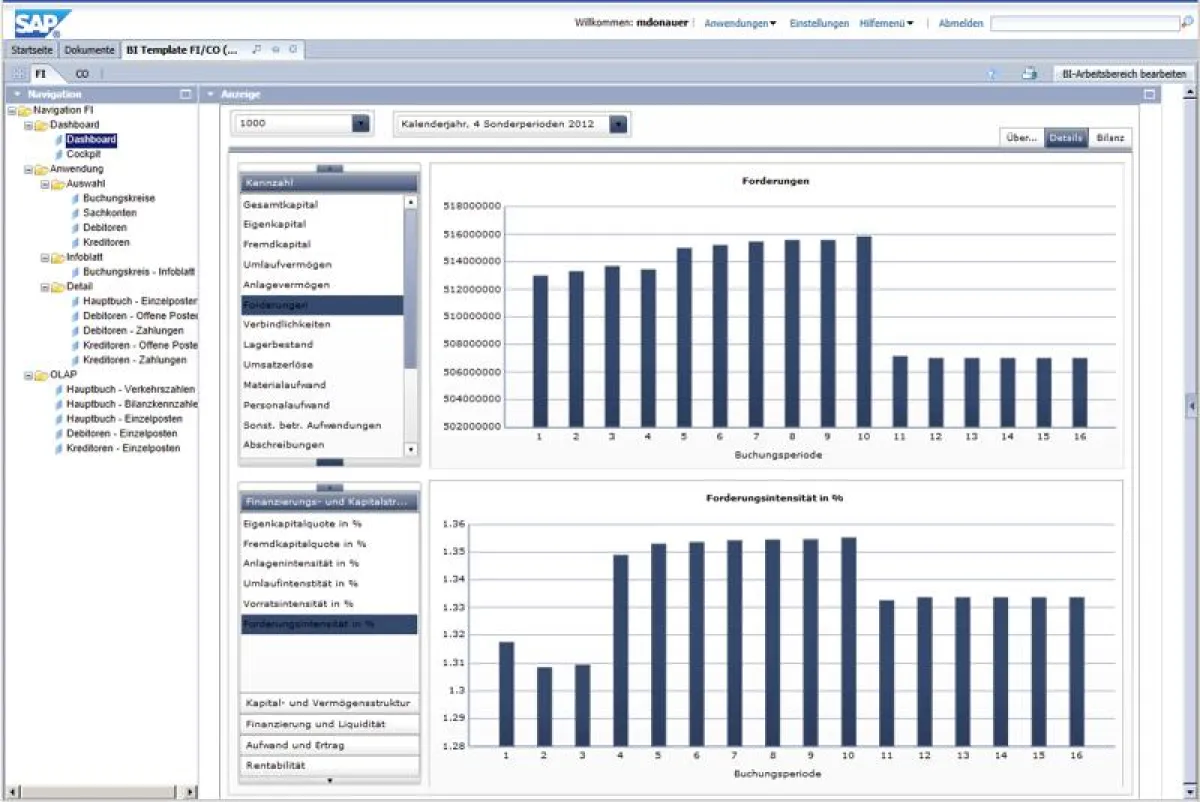Click the help question mark icon

coord(992,74)
